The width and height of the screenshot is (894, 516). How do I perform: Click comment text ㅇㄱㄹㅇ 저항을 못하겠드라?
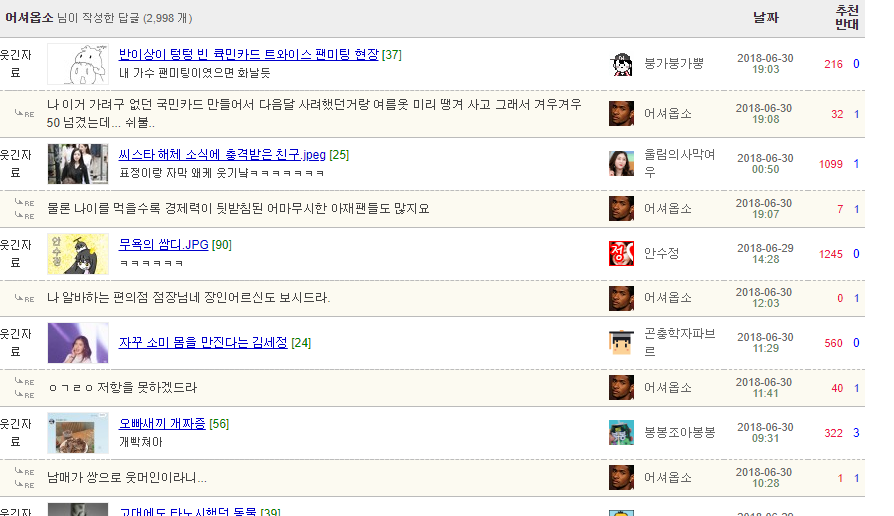pyautogui.click(x=122, y=388)
